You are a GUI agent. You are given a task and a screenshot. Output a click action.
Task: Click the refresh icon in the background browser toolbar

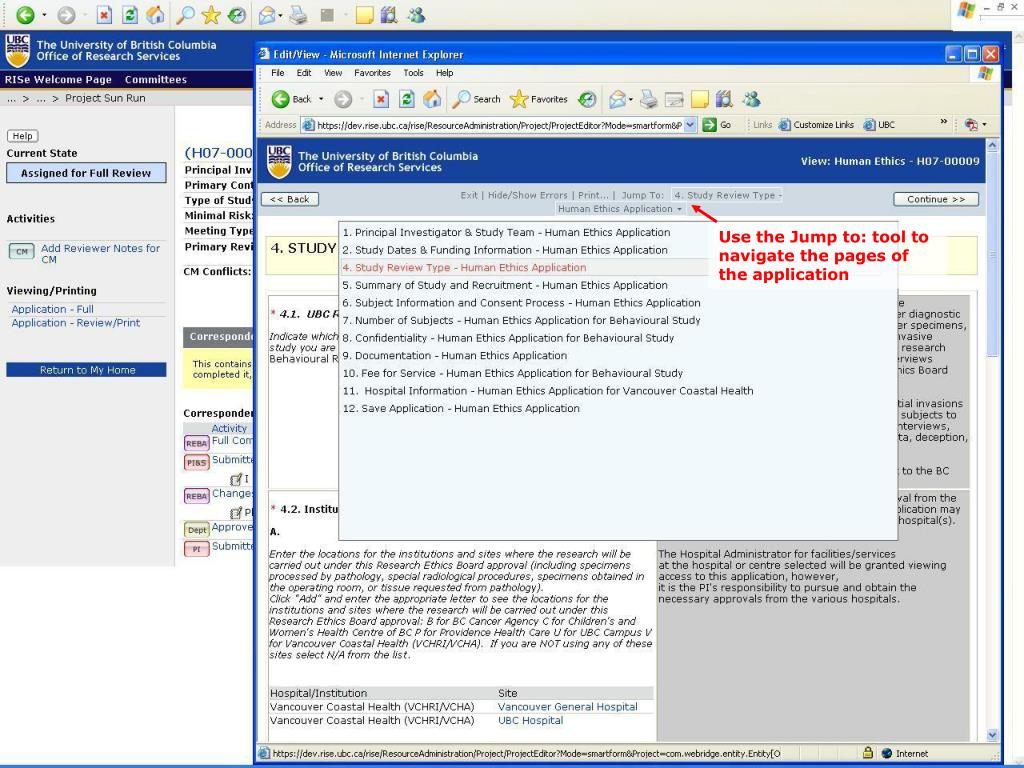(130, 14)
